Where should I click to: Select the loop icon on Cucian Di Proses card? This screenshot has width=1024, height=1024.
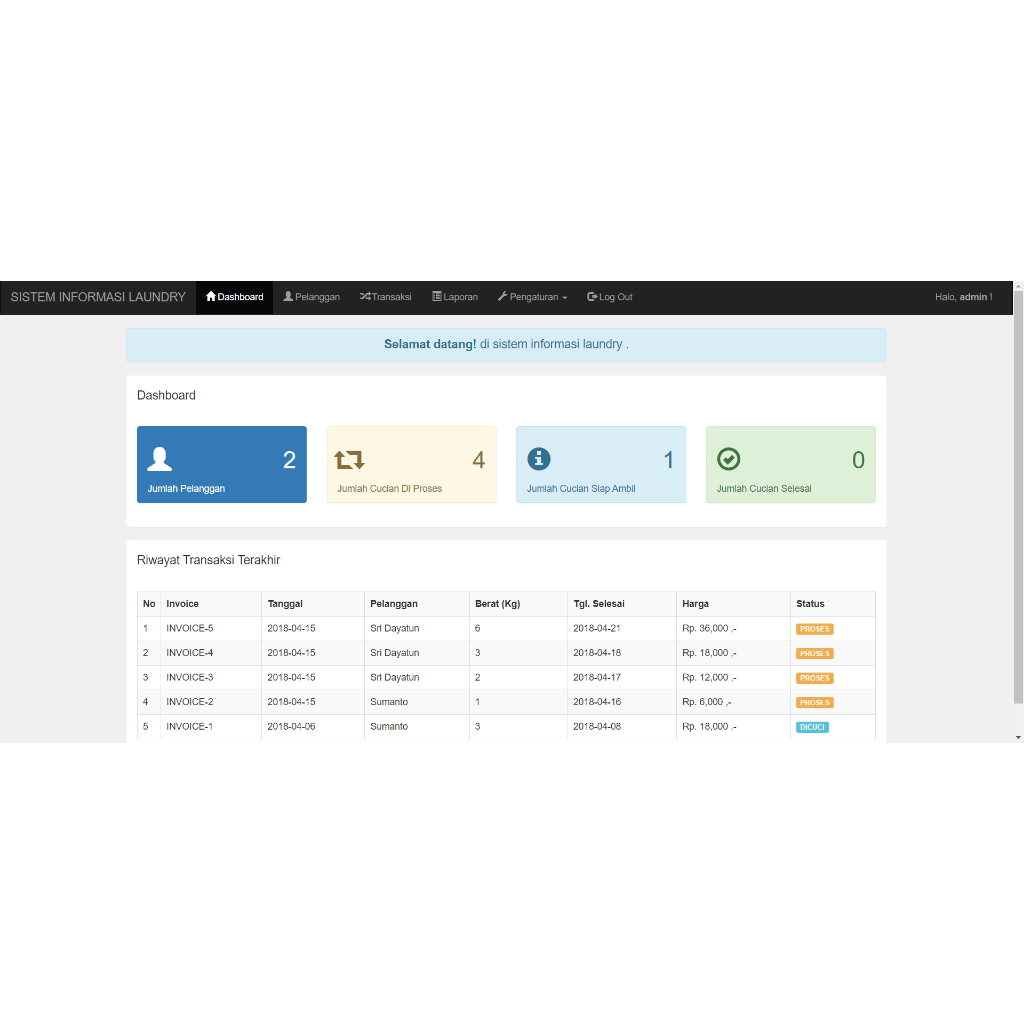(x=349, y=458)
